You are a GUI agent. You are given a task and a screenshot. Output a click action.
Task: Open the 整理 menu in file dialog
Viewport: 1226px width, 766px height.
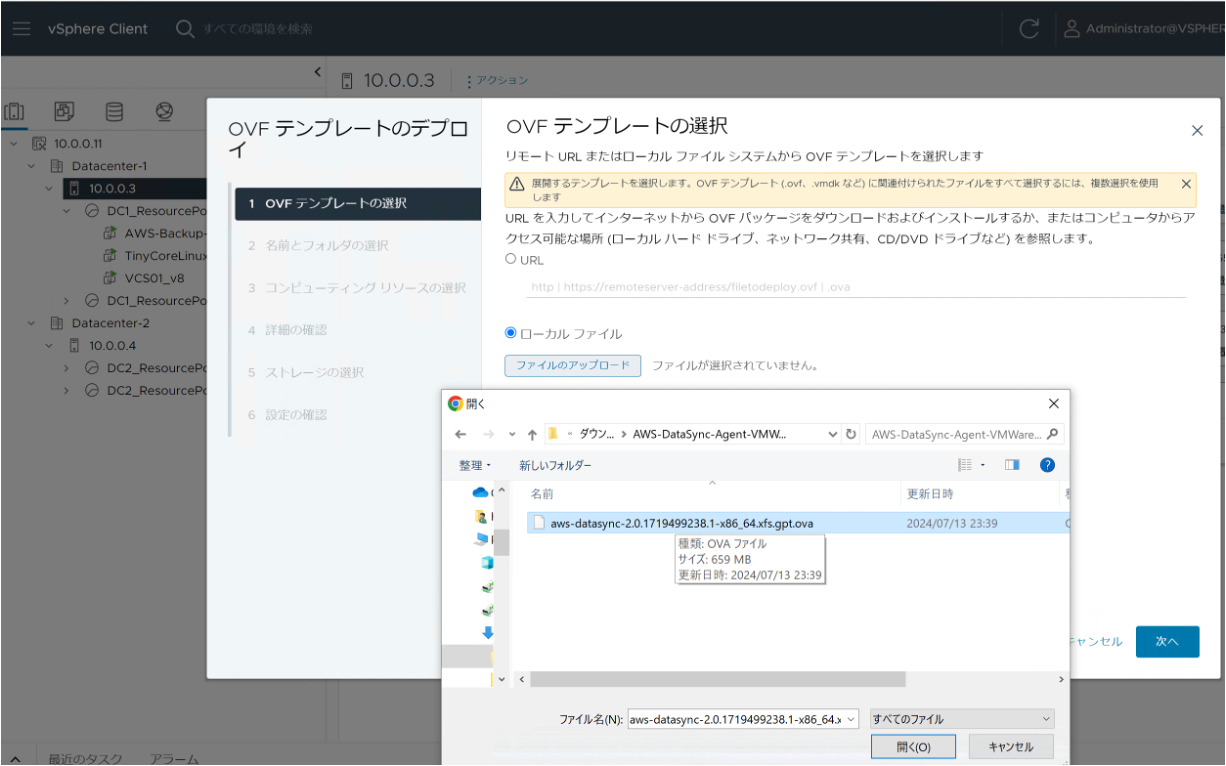(x=475, y=465)
